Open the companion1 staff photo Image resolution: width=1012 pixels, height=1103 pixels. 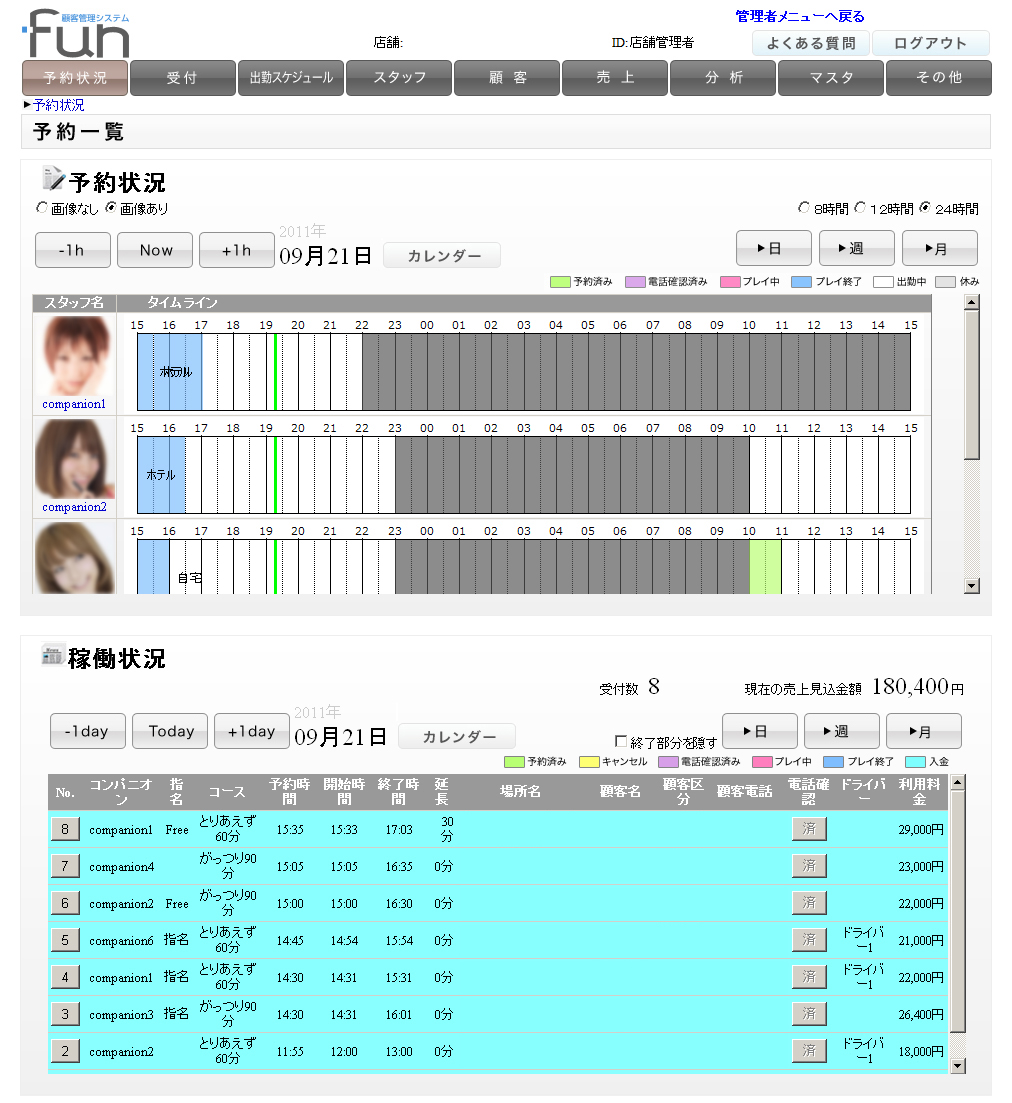click(74, 356)
